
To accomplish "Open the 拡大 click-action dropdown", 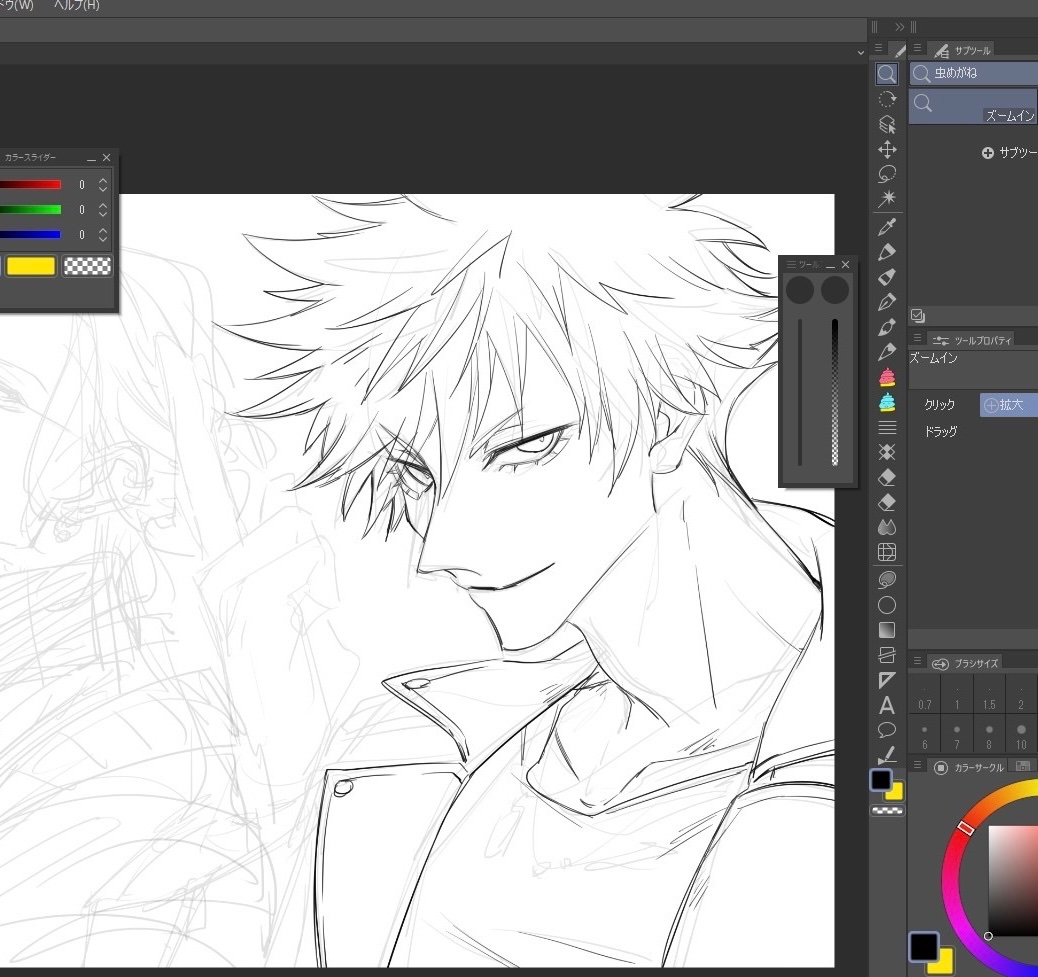I will click(x=1009, y=404).
